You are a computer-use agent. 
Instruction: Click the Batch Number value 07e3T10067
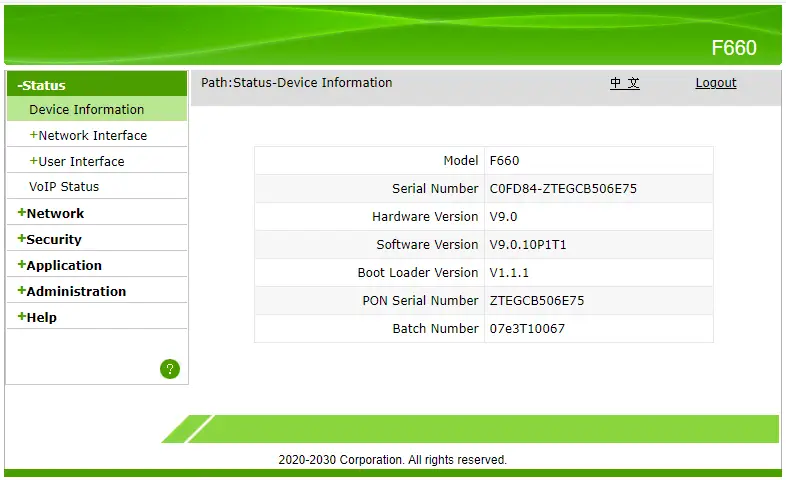tap(527, 328)
